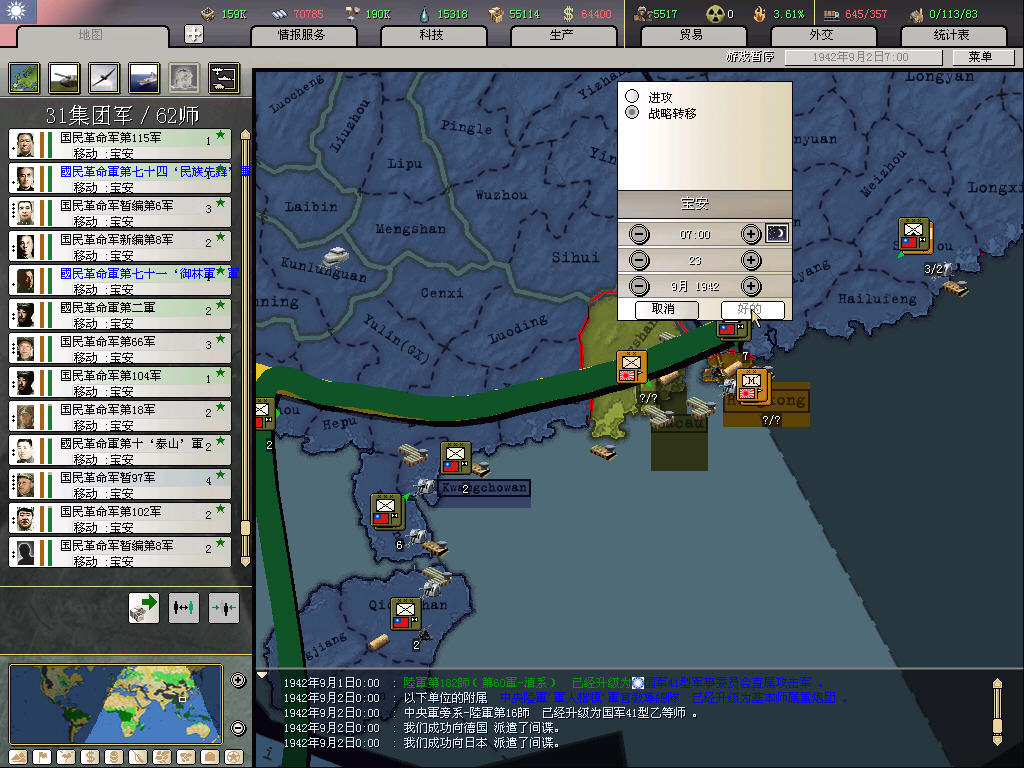Image resolution: width=1024 pixels, height=768 pixels.
Task: Open the 外交 tab
Action: coord(822,35)
